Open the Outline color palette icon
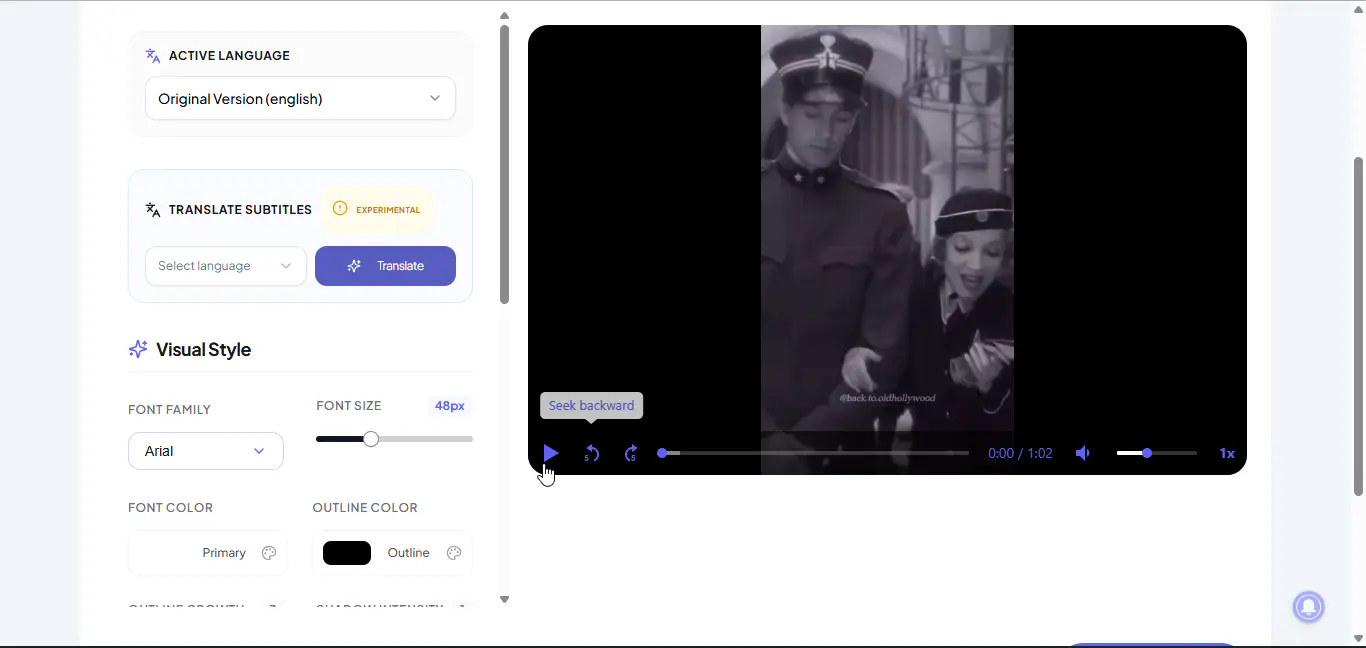Viewport: 1366px width, 648px height. click(454, 553)
